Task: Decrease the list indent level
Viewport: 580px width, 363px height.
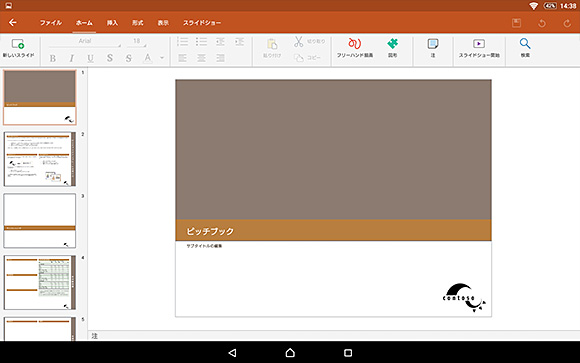Action: [220, 41]
